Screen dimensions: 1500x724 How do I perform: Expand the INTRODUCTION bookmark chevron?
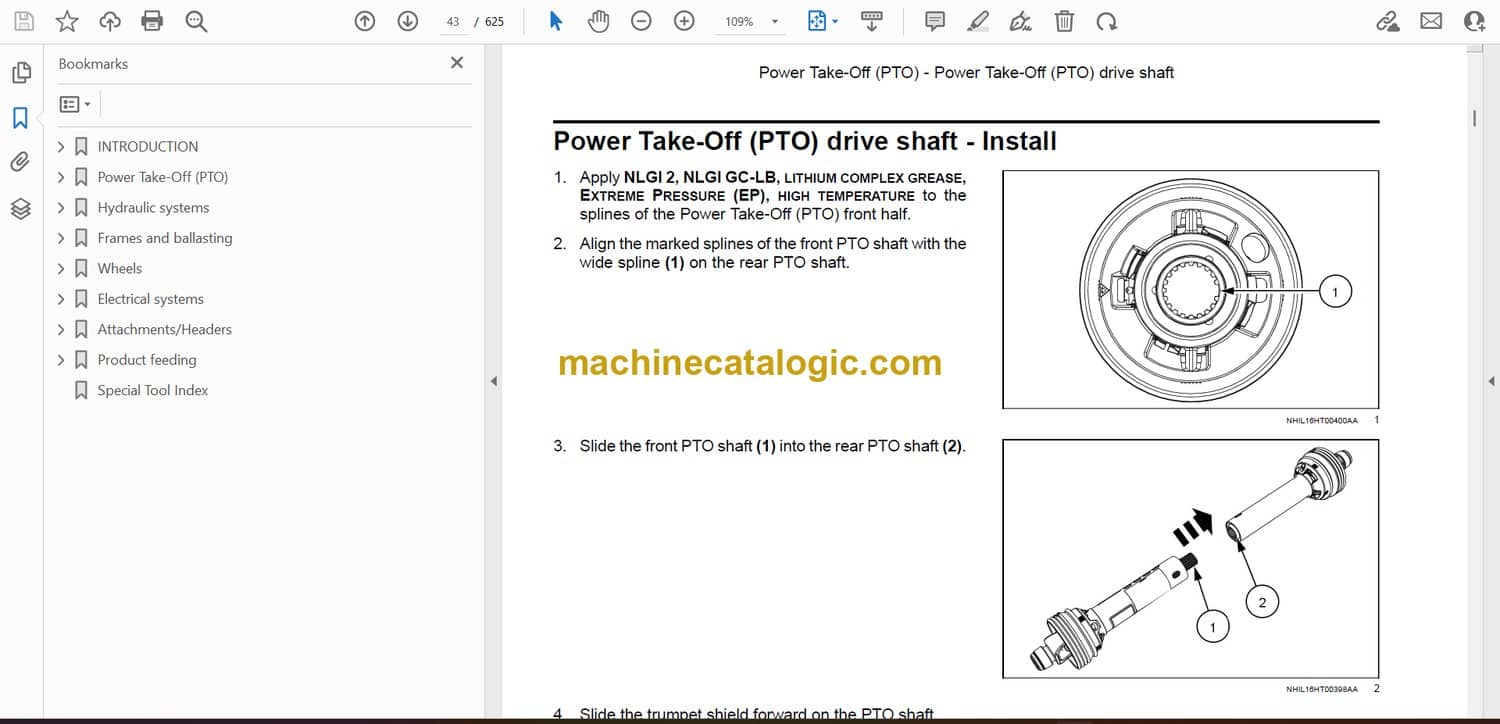61,146
